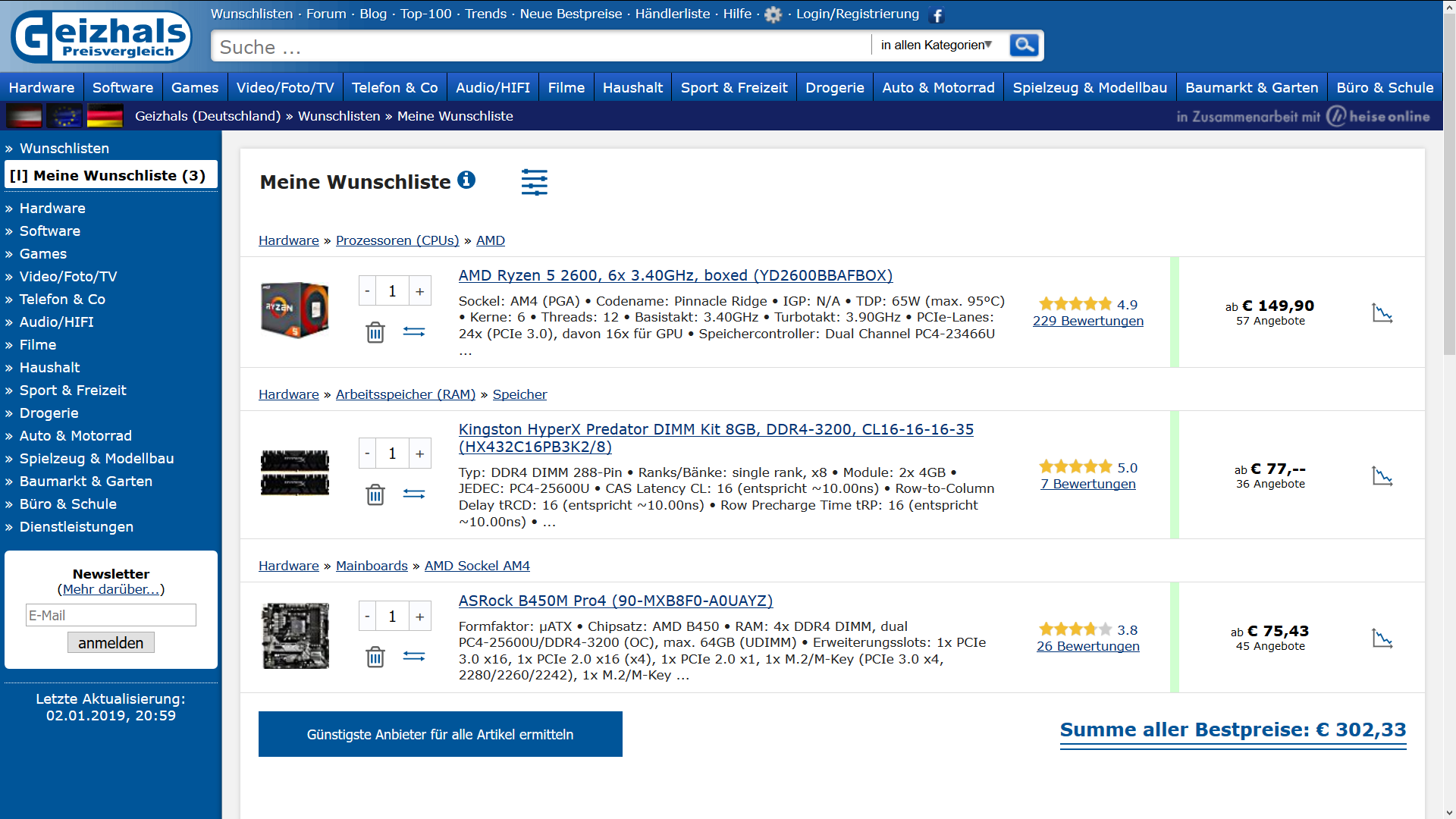Switch to the EU flag region
1456x819 pixels.
point(64,116)
